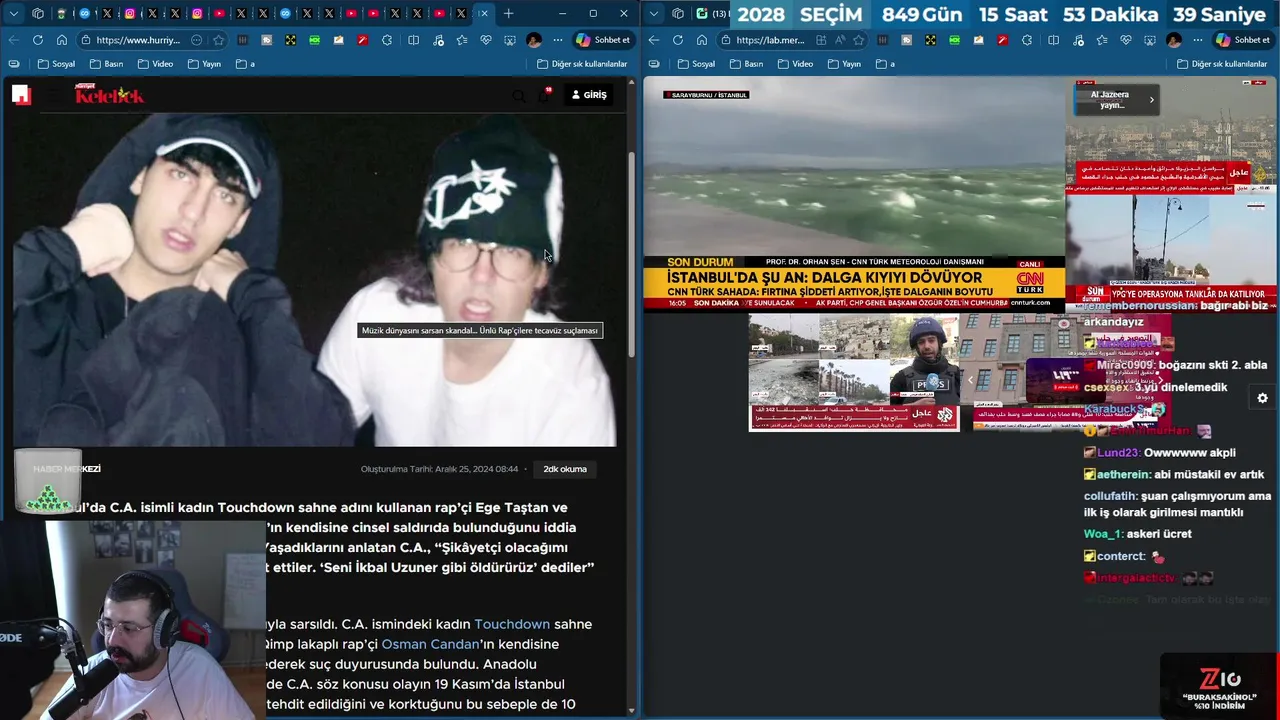Screen dimensions: 1280x720
Task: Open read aloud icon in lab.mer address bar
Action: 839,40
